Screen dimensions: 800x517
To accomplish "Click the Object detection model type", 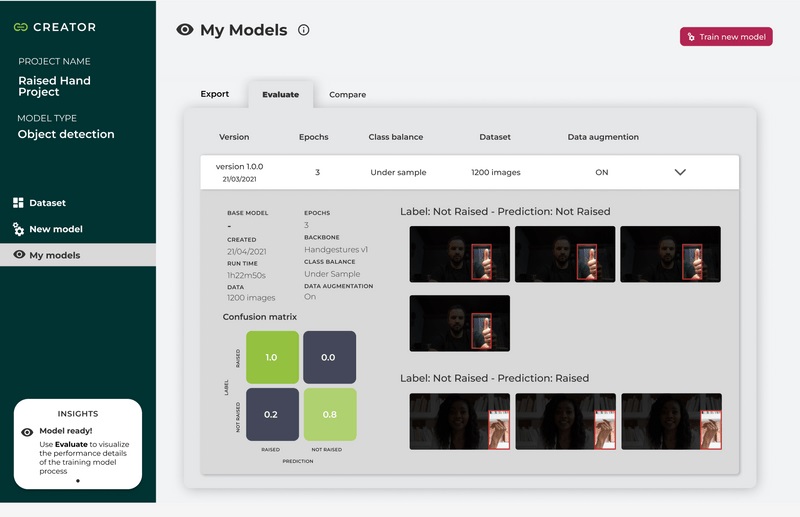I will pyautogui.click(x=66, y=134).
